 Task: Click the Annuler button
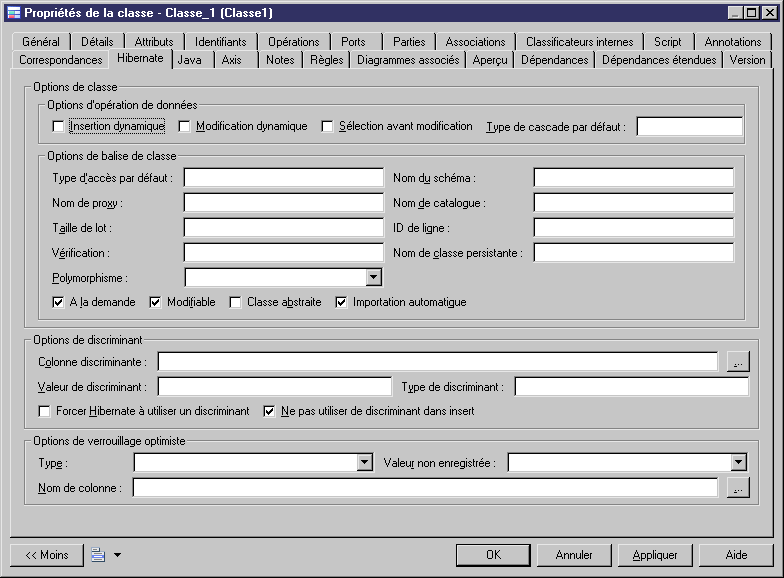coord(574,555)
